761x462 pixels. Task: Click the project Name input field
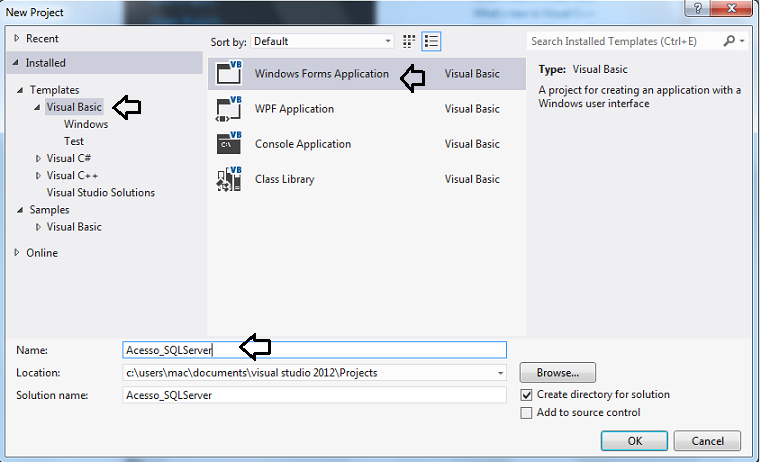(x=314, y=350)
